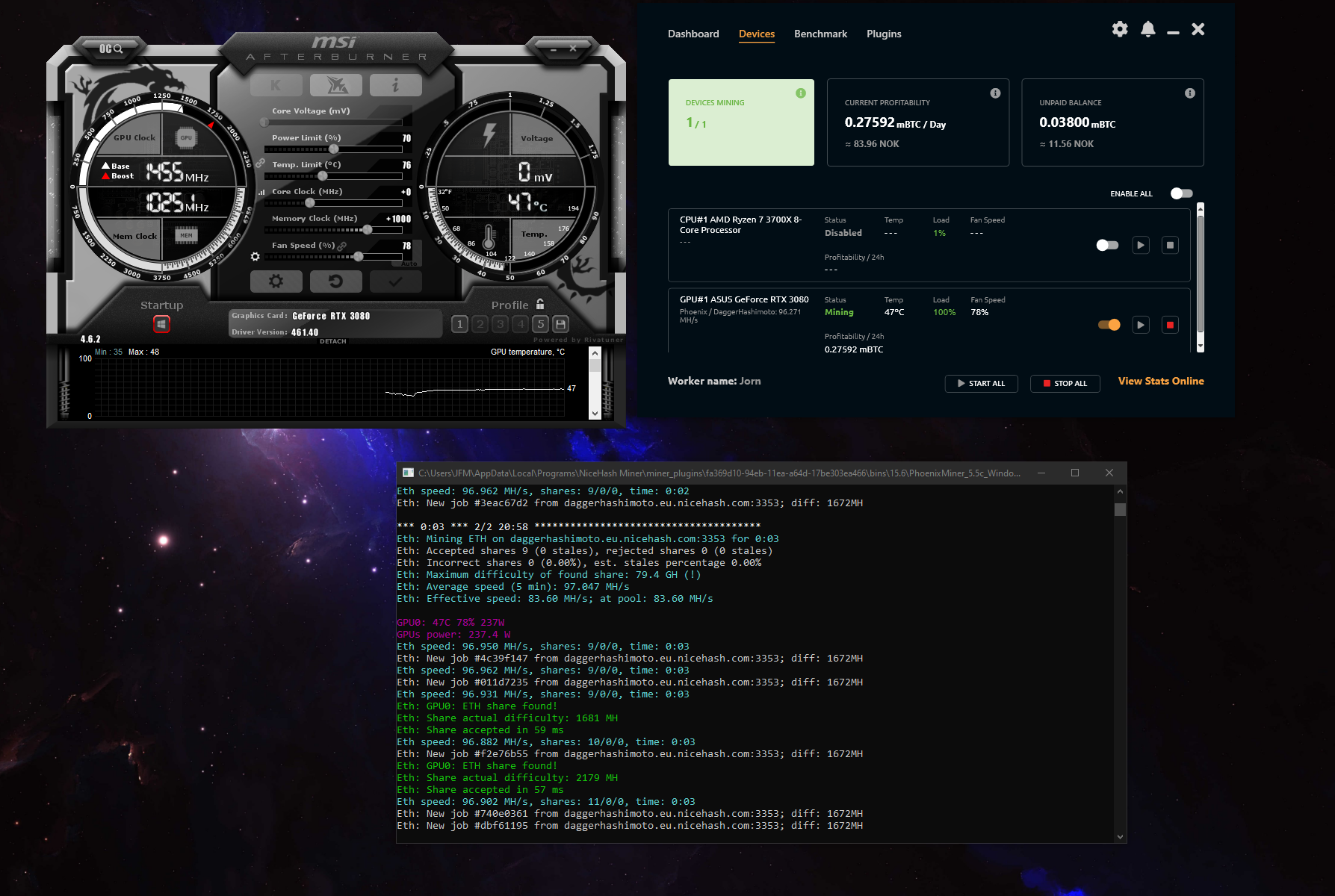Adjust the Memory Clock slider handle
1335x896 pixels.
click(x=368, y=229)
